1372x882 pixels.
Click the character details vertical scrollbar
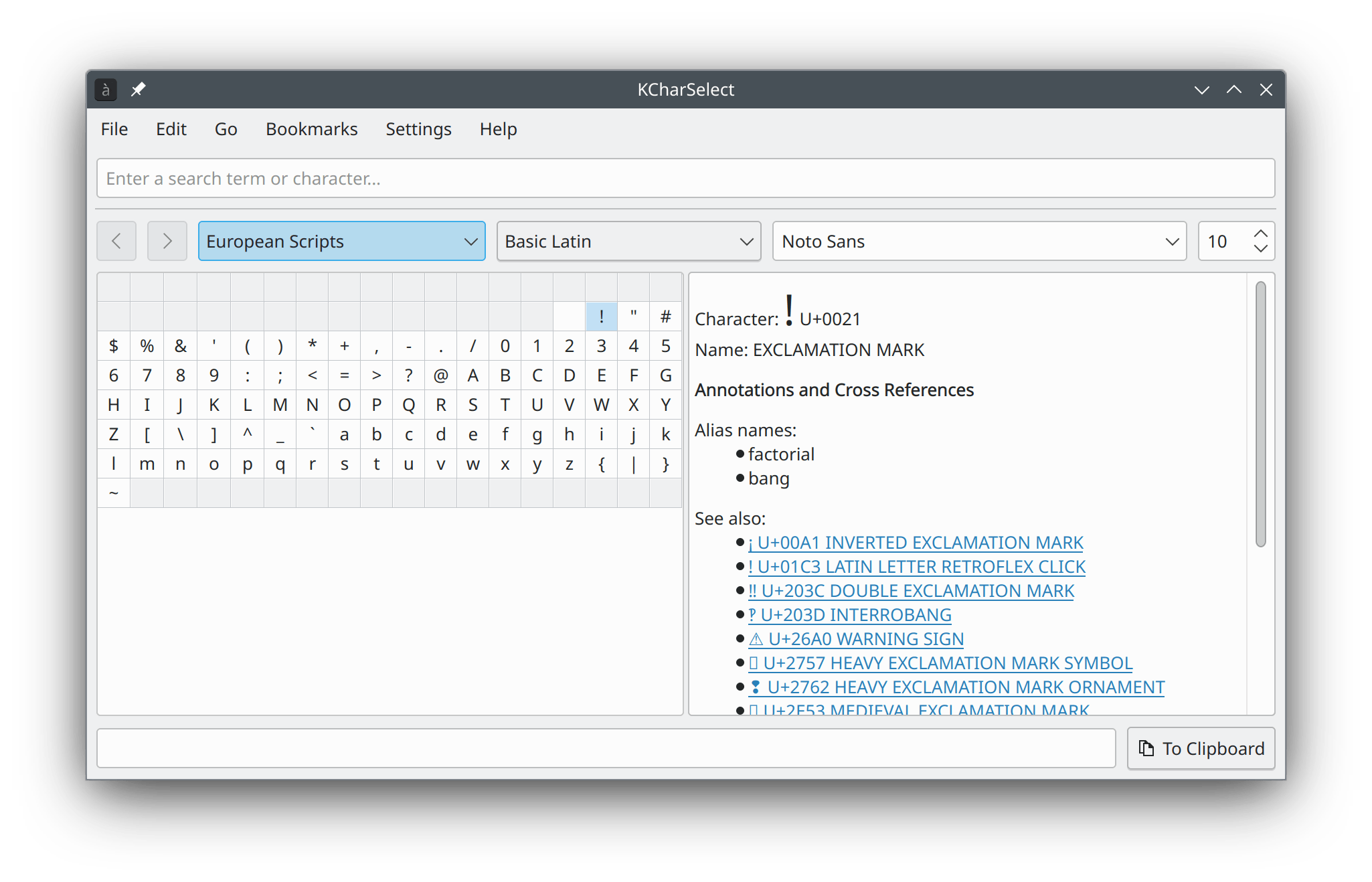pos(1260,415)
